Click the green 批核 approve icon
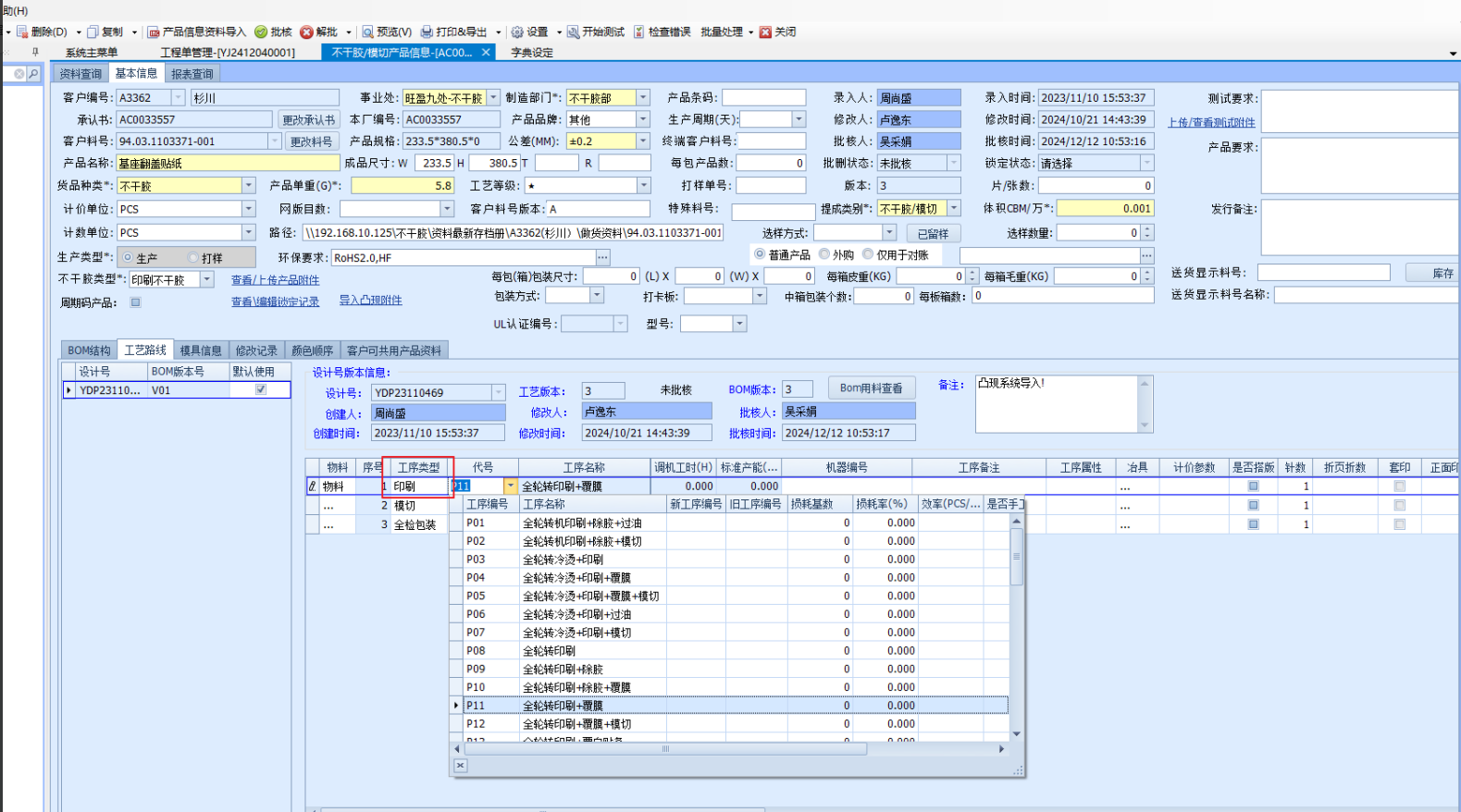 261,31
